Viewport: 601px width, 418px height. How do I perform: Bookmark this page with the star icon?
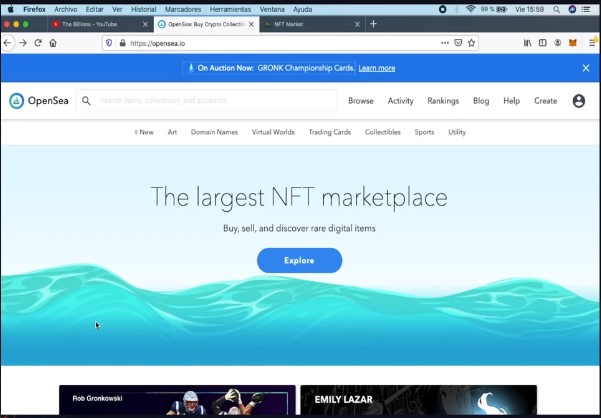point(471,43)
